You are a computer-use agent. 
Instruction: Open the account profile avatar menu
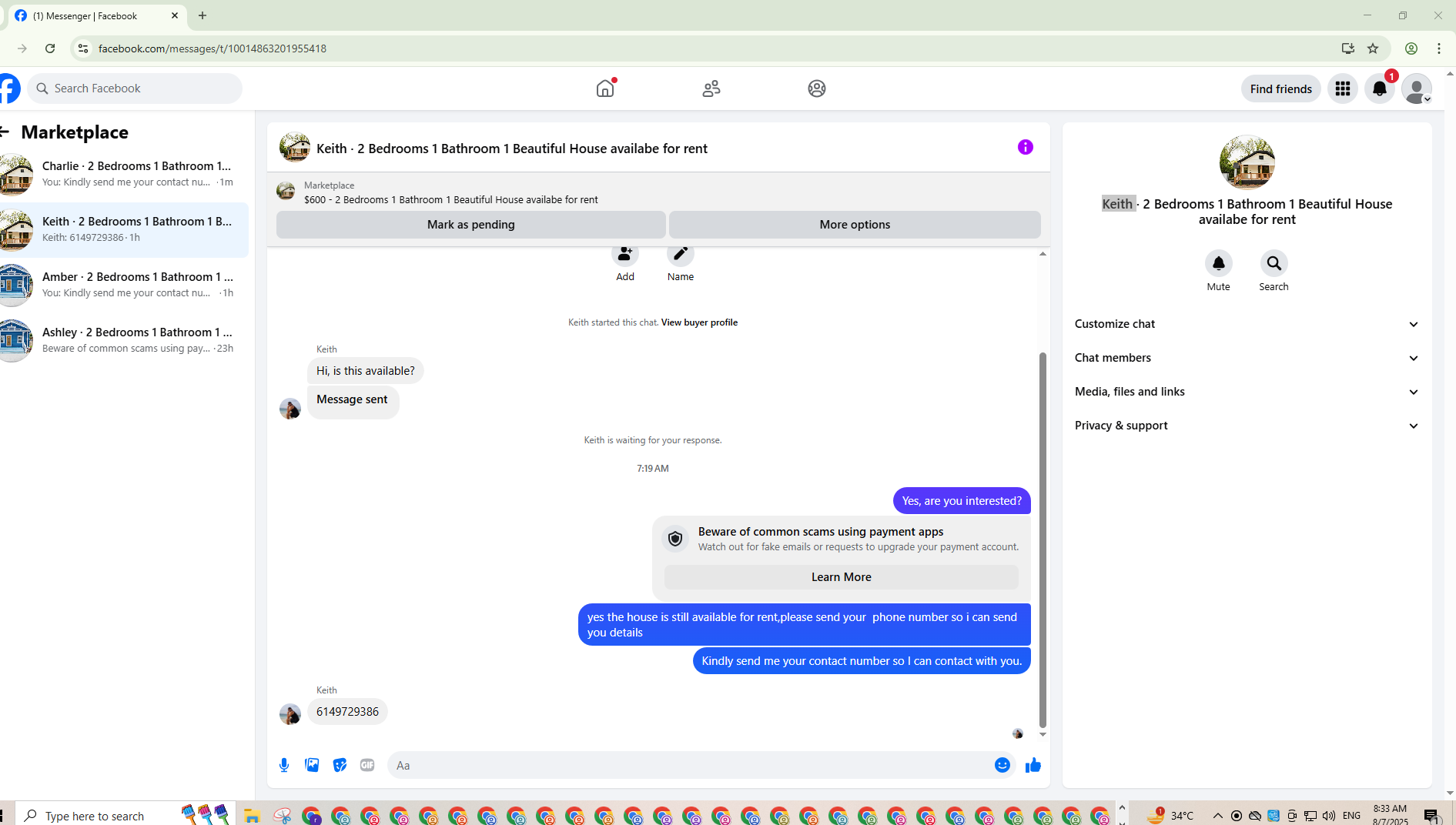coord(1417,89)
